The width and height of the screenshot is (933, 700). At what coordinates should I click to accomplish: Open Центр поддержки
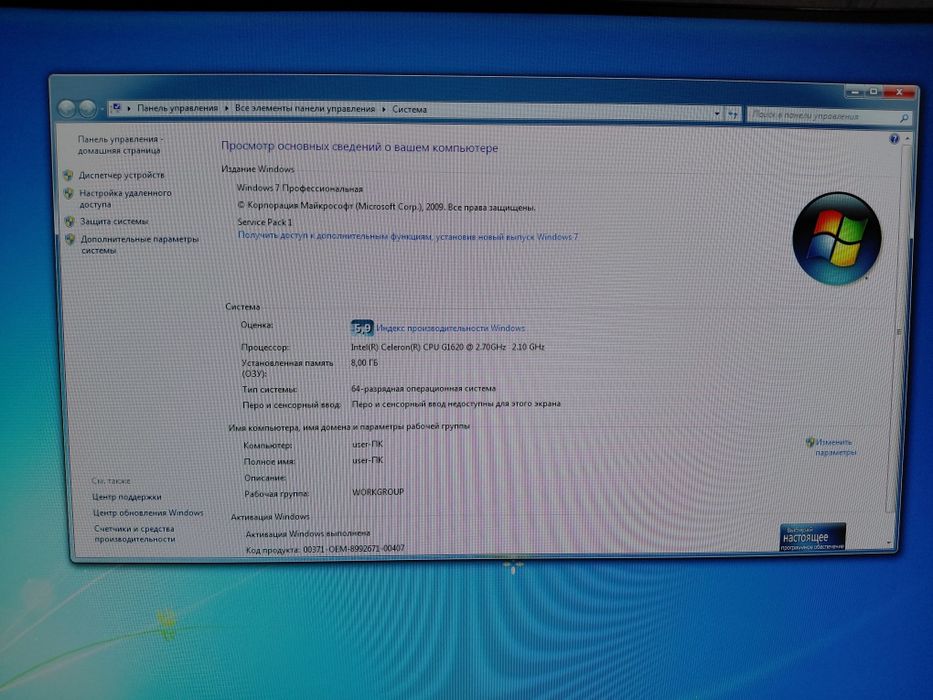[x=127, y=496]
